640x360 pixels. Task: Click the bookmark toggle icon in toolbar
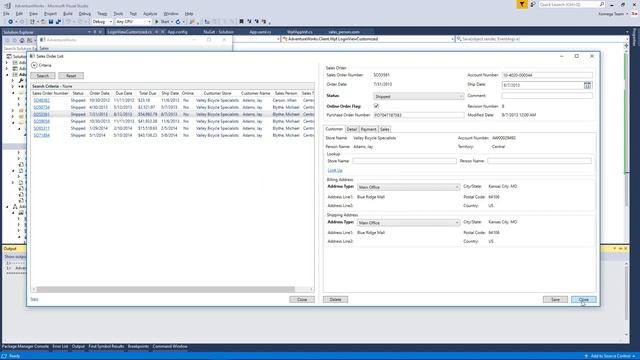[241, 22]
